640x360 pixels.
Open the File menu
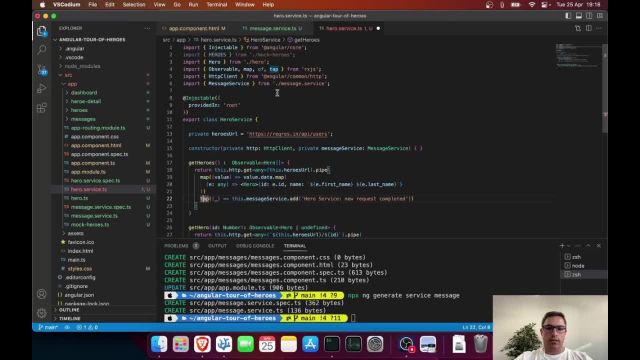(x=93, y=5)
